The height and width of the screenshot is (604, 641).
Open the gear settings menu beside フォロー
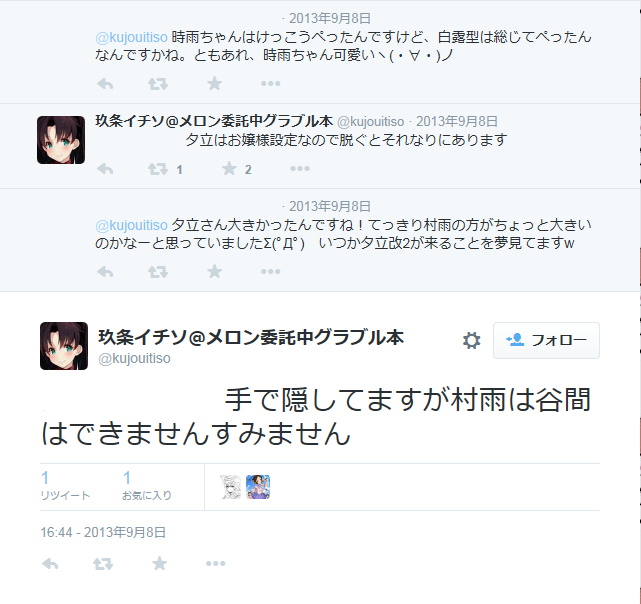[x=471, y=340]
